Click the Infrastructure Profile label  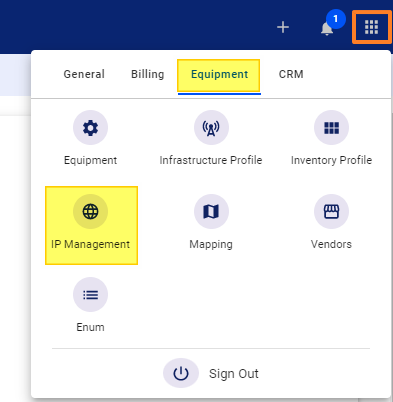pos(211,160)
